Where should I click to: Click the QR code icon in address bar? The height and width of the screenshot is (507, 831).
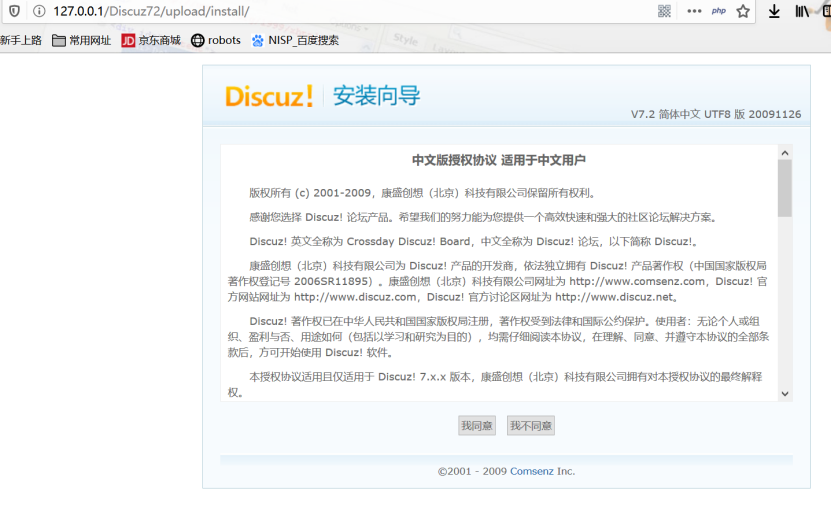coord(664,11)
